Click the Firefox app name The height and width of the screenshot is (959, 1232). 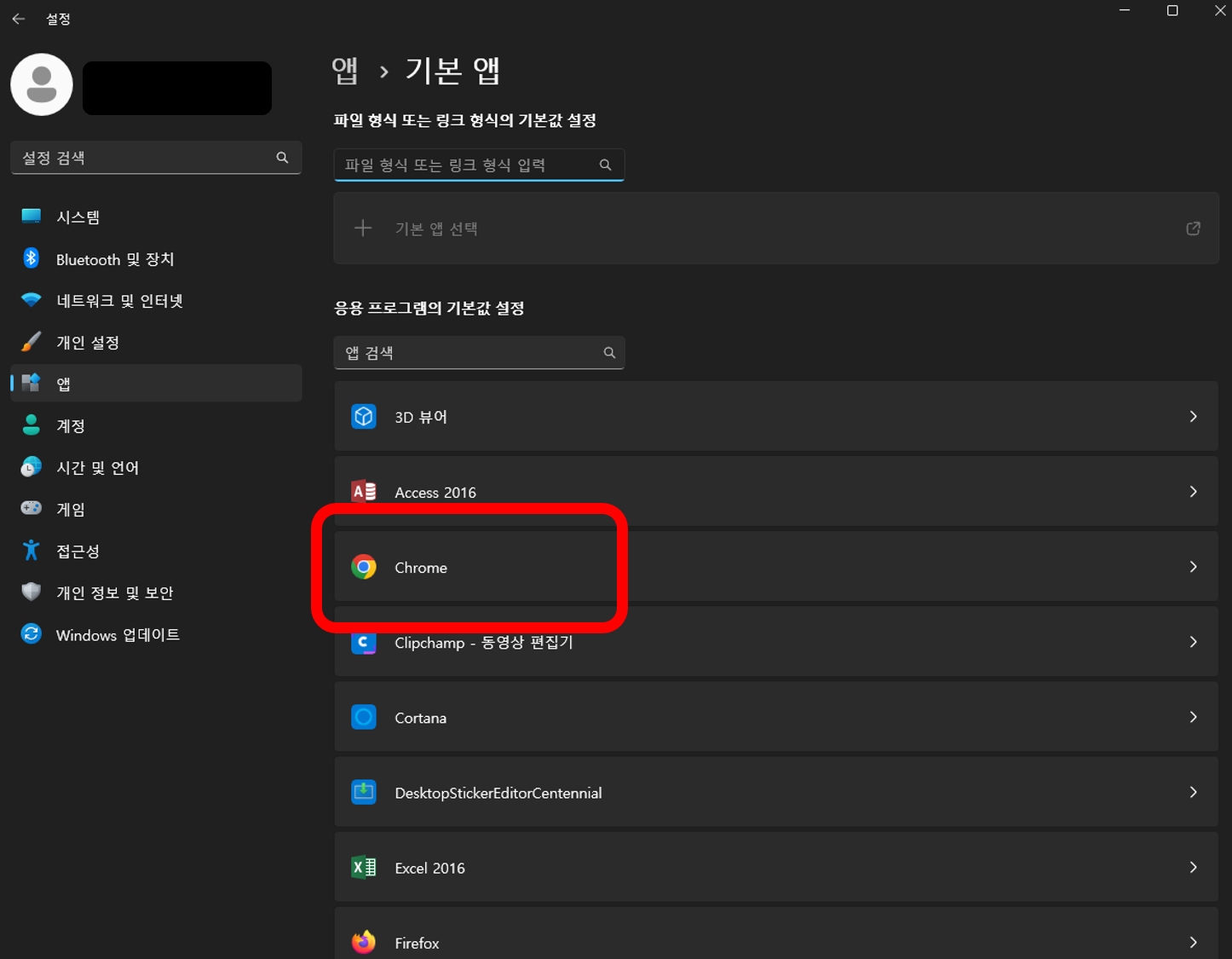417,943
